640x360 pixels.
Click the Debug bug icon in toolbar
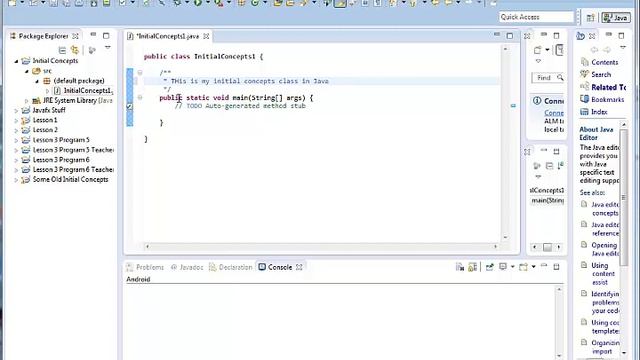(x=177, y=3)
